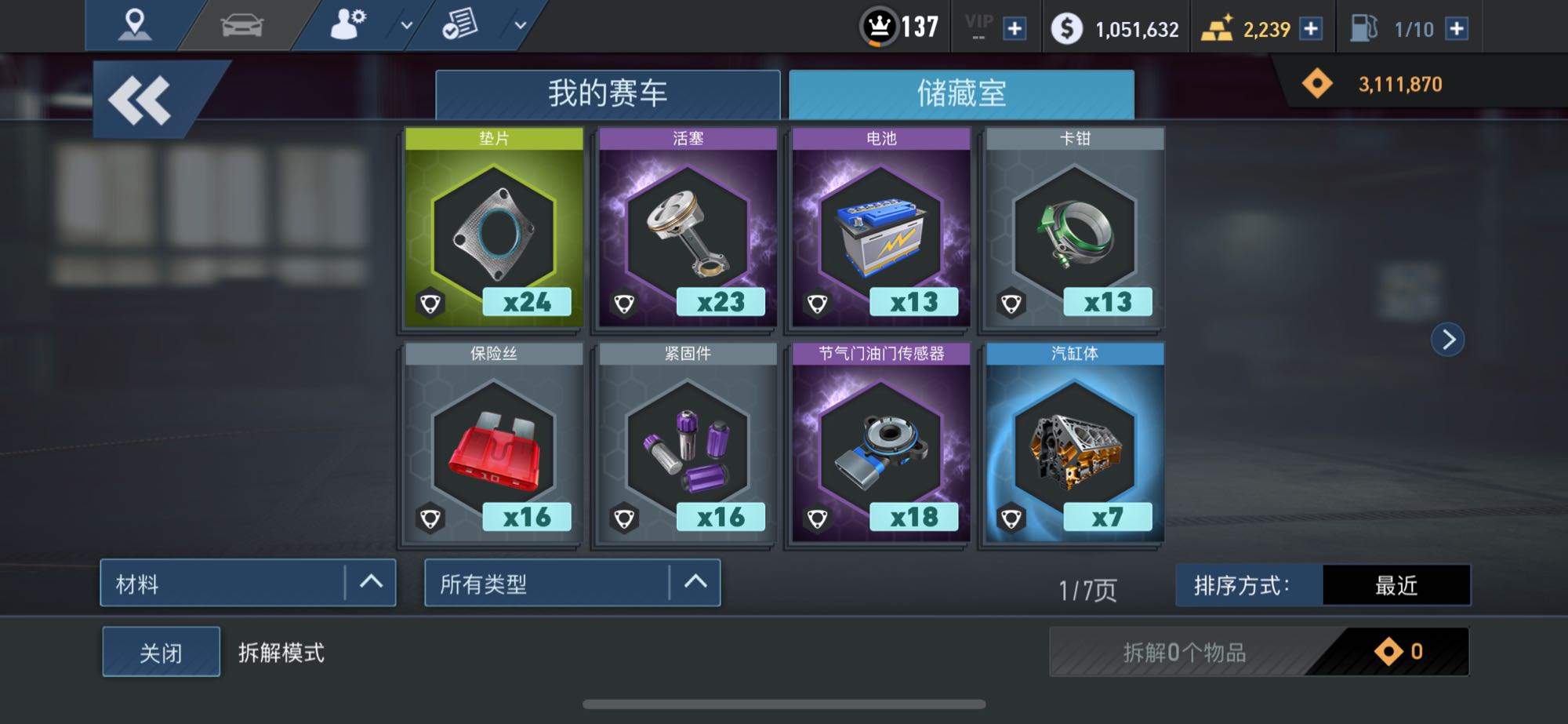Add gold bars with plus icon
This screenshot has width=1568, height=724.
(1310, 29)
